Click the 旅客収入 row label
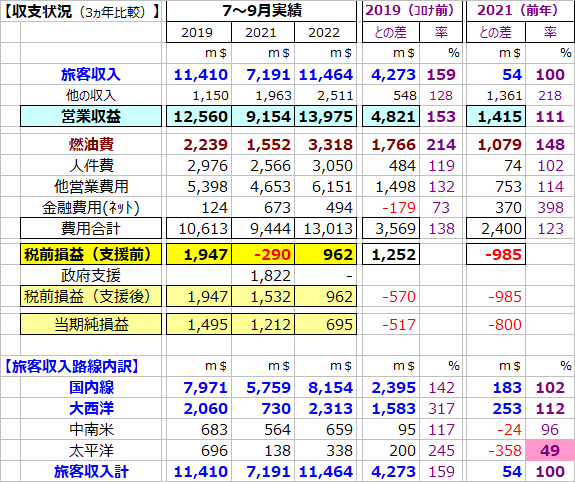 click(x=91, y=74)
